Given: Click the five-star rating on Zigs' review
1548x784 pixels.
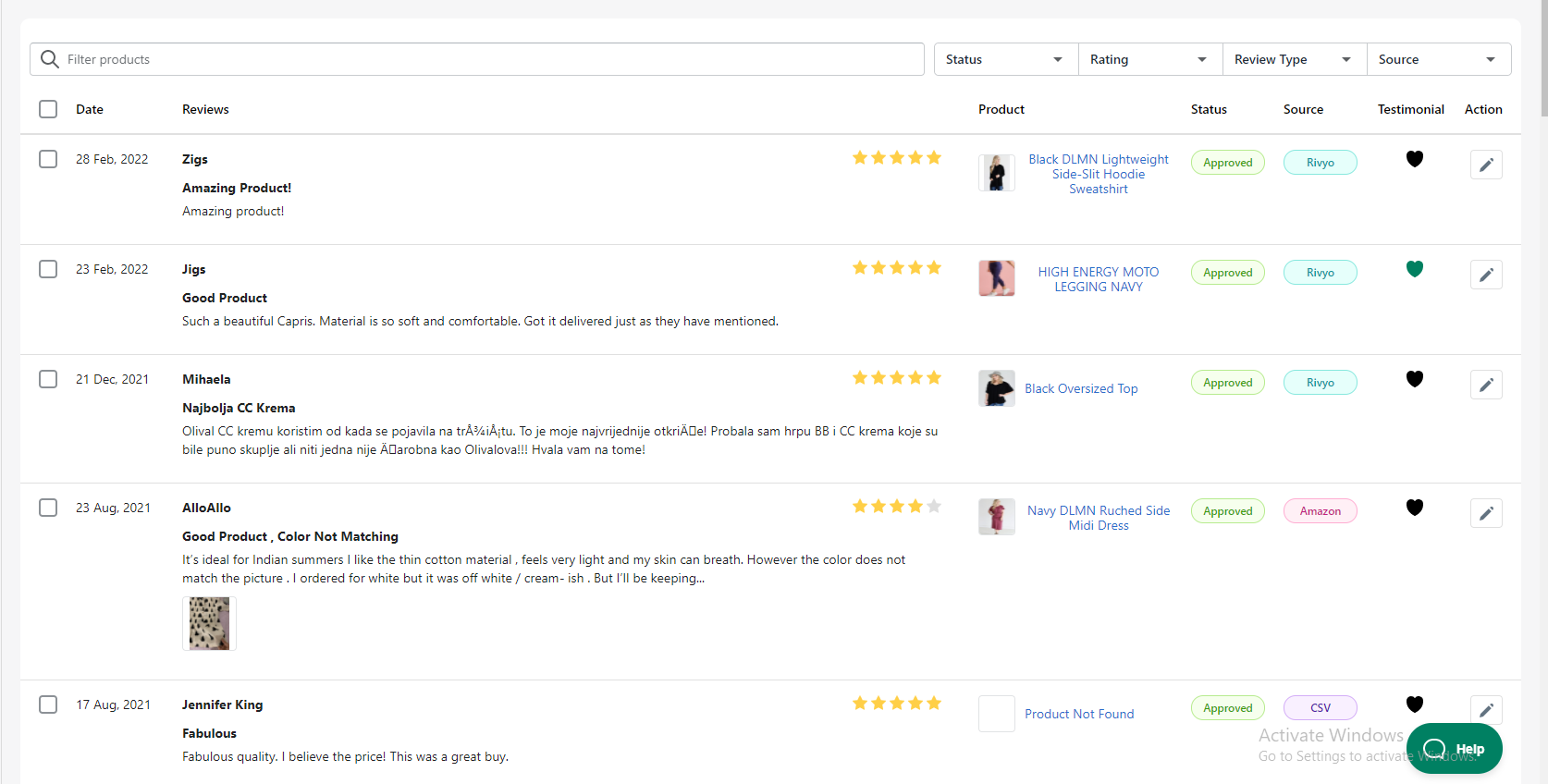Looking at the screenshot, I should [896, 157].
